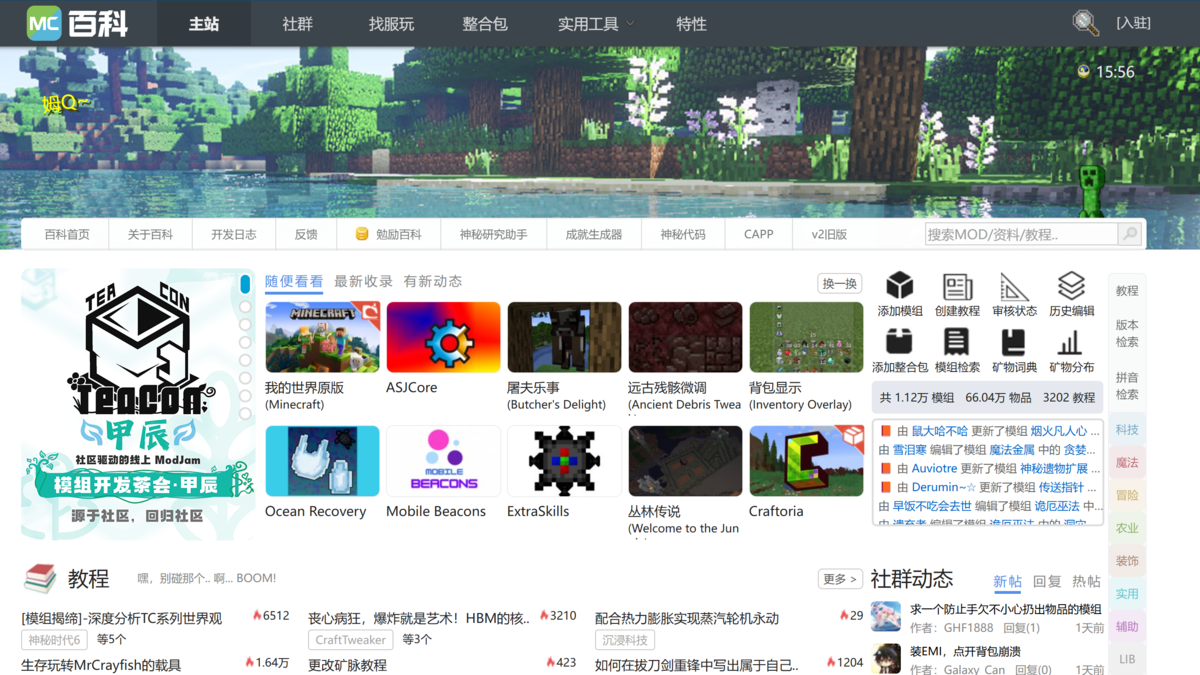The width and height of the screenshot is (1200, 675).
Task: Open 版本检索 in right sidebar
Action: coord(1127,333)
